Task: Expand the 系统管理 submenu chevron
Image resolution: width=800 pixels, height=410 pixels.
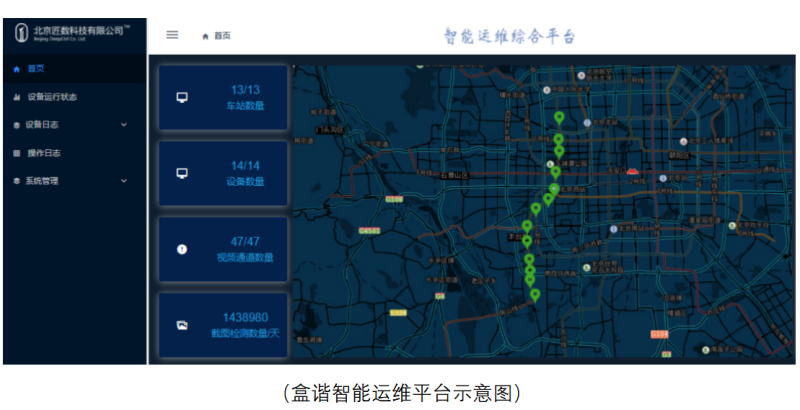Action: point(124,181)
